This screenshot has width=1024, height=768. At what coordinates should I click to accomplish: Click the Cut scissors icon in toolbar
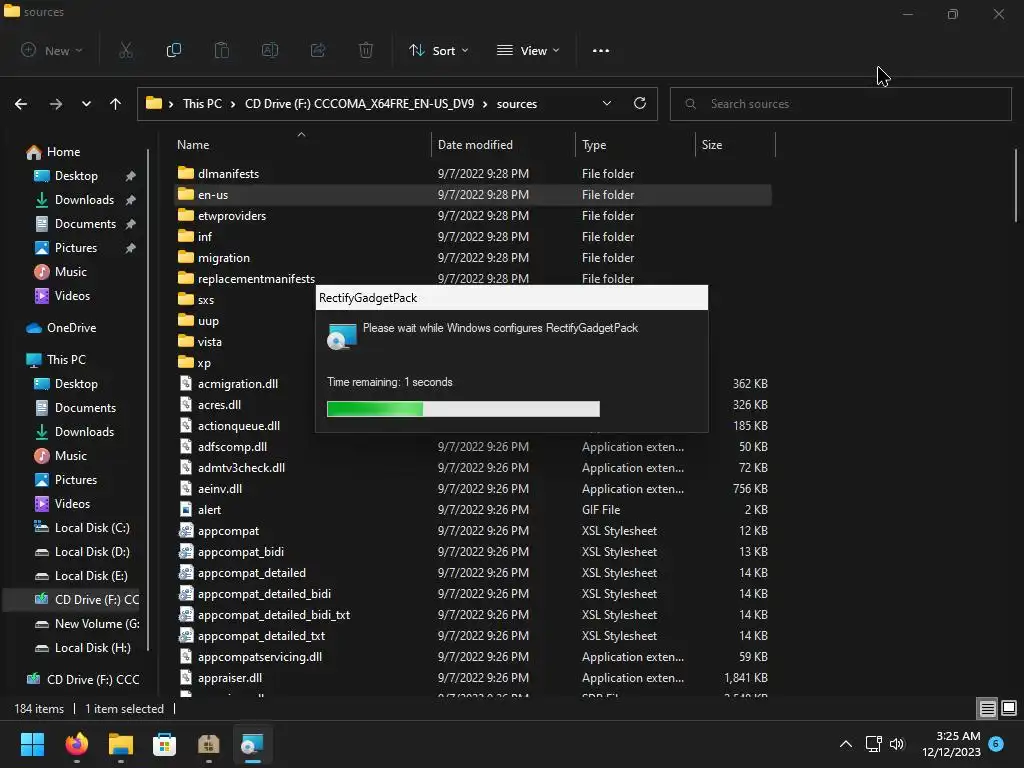(125, 50)
